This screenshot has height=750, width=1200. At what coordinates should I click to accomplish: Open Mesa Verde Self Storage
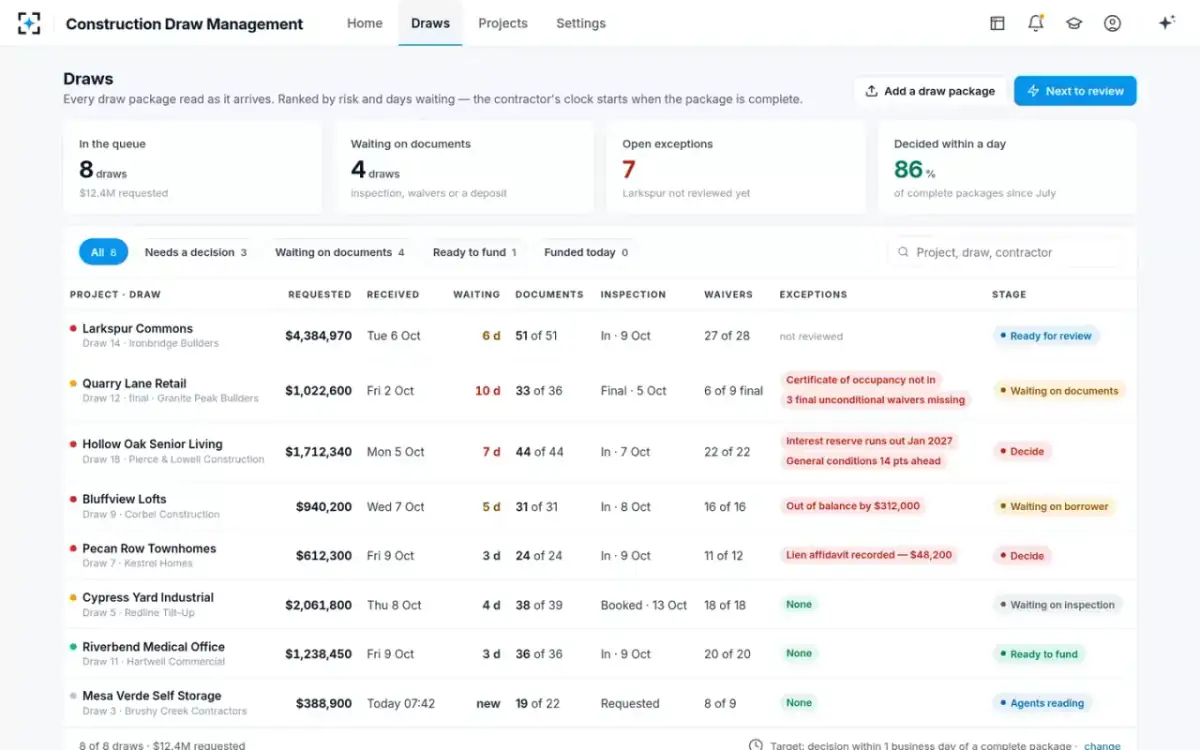point(151,695)
